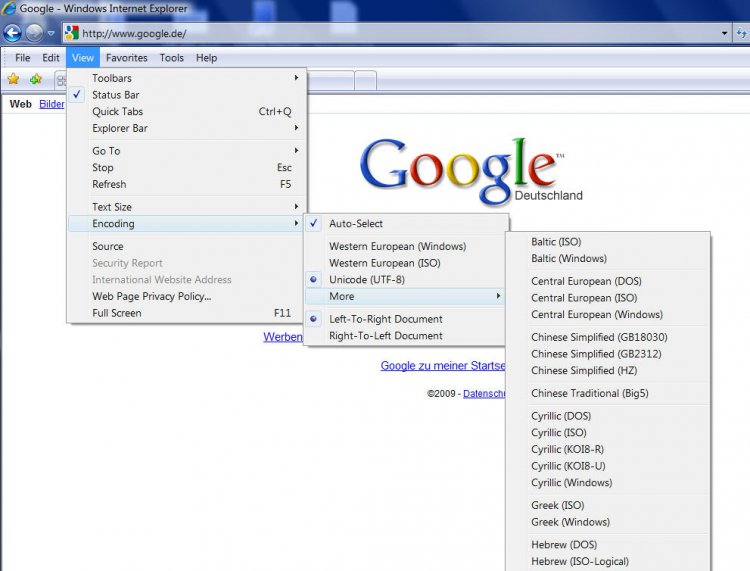This screenshot has width=750, height=571.
Task: Expand the Explorer Bar submenu
Action: tap(186, 128)
